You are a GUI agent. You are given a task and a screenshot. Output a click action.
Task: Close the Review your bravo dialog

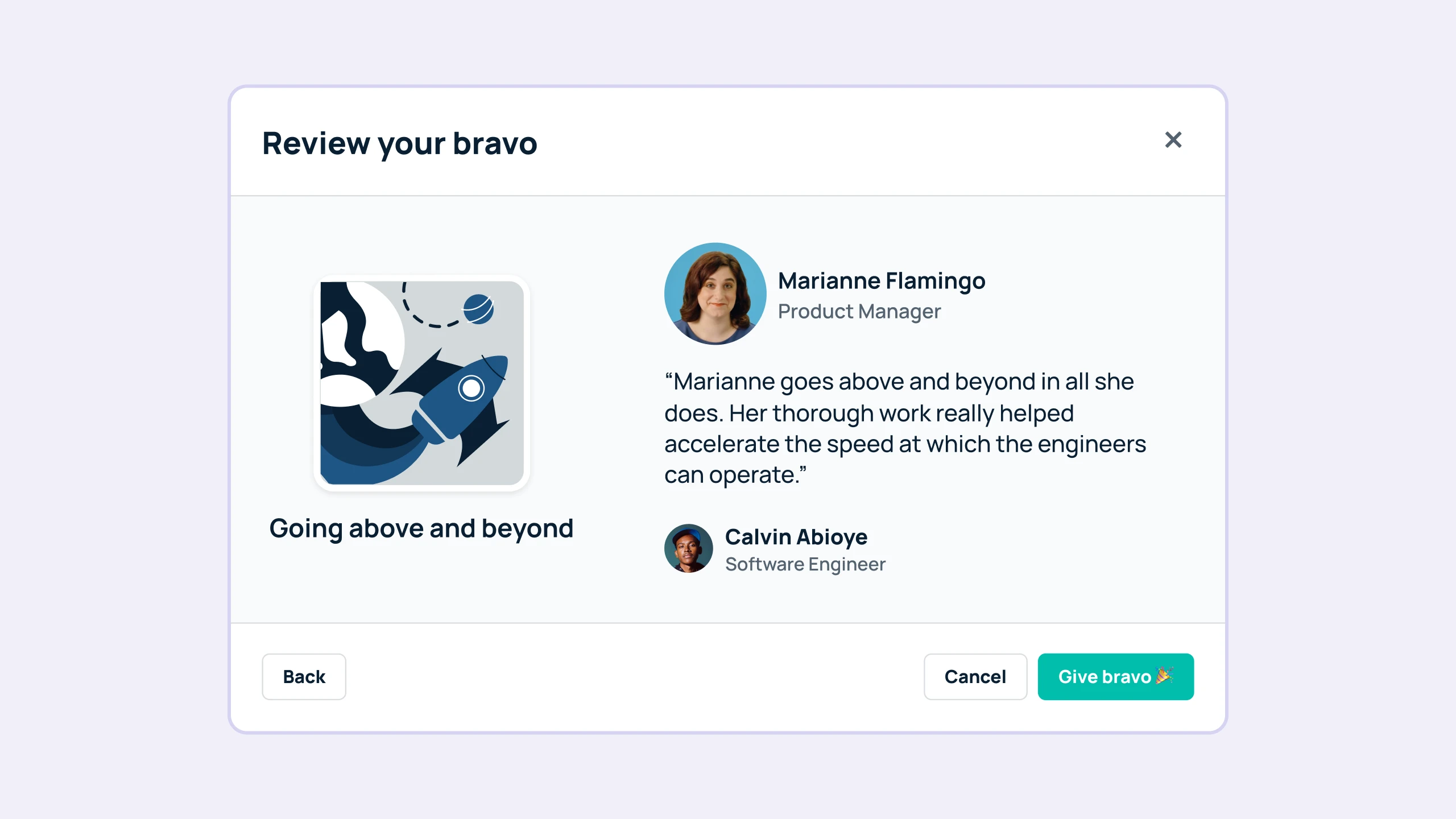[1173, 140]
